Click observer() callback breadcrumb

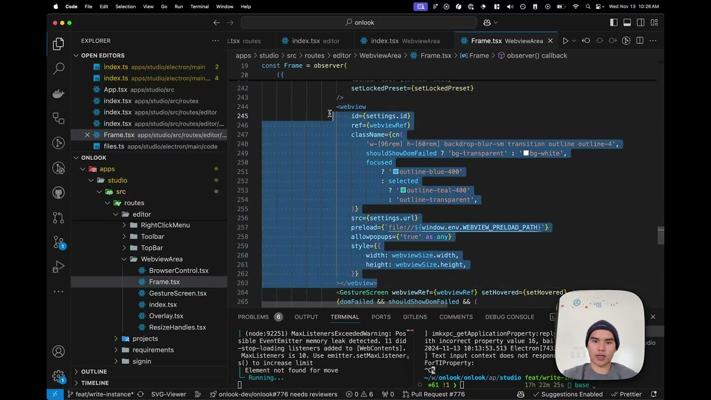[x=537, y=55]
